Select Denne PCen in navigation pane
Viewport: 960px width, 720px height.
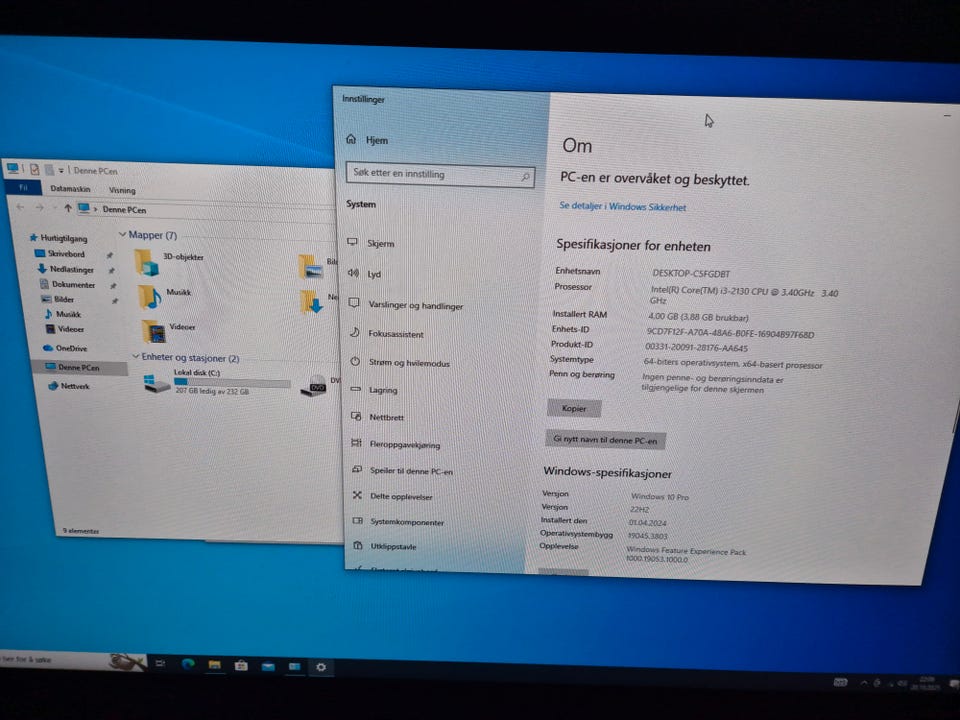(x=80, y=367)
